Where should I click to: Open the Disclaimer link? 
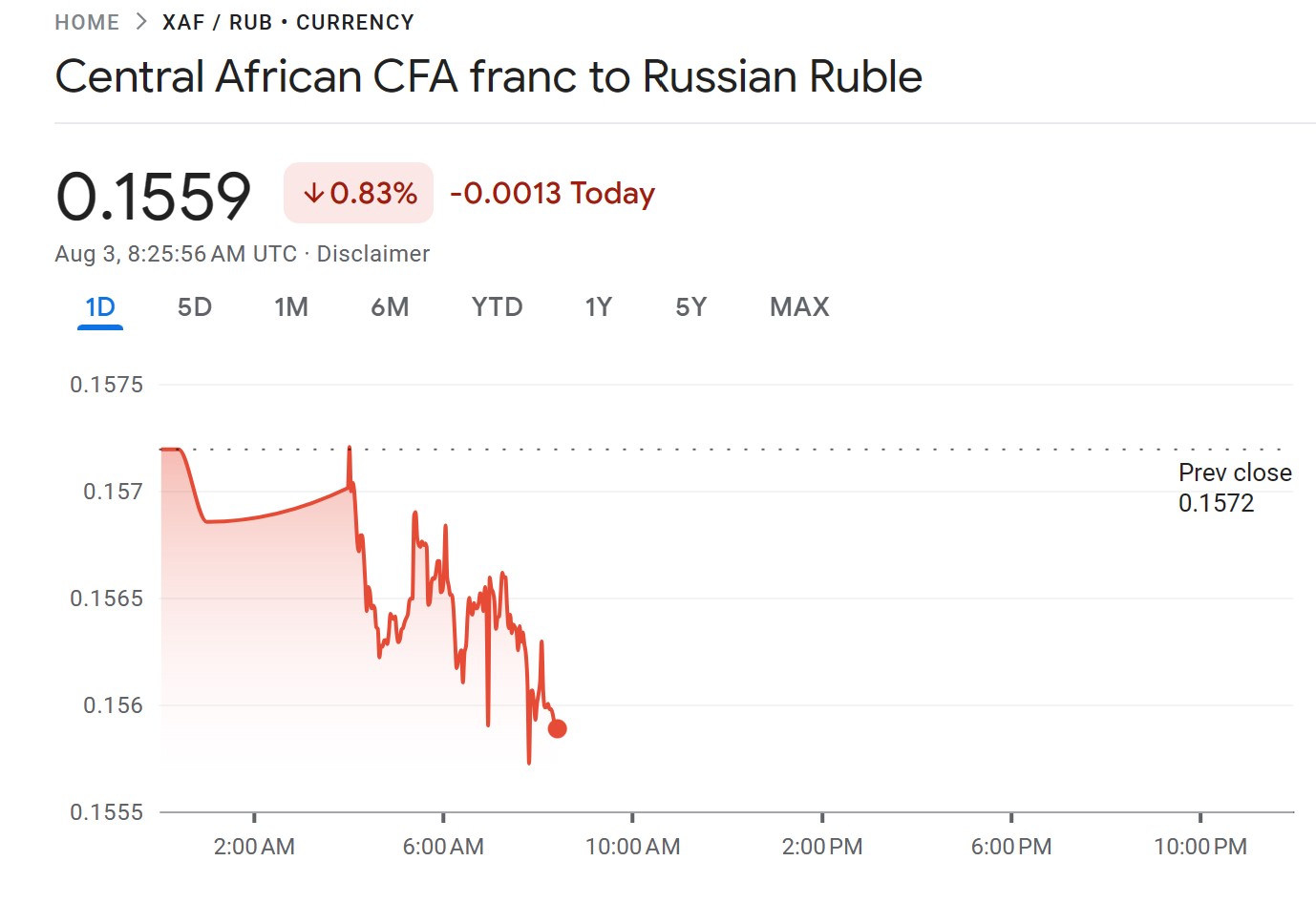[373, 254]
